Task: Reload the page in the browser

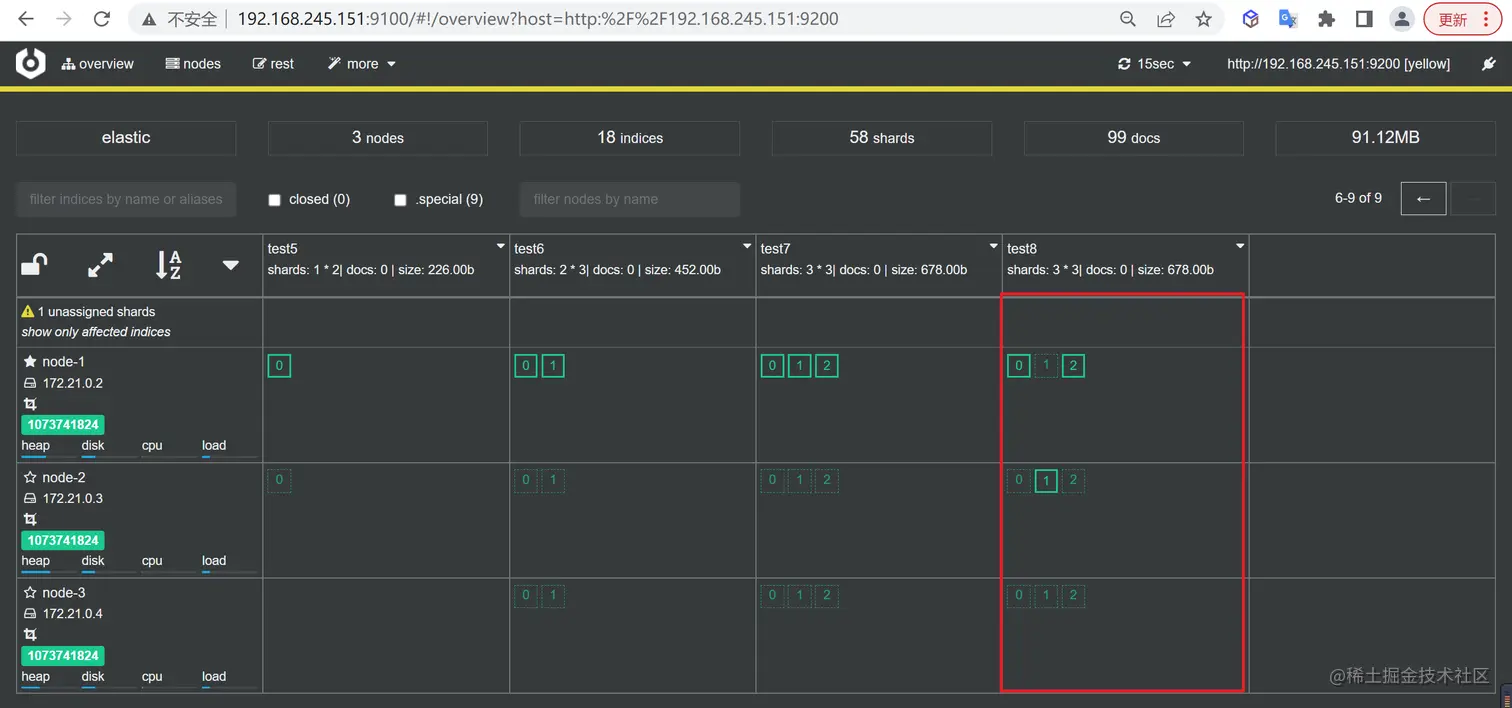Action: coord(101,19)
